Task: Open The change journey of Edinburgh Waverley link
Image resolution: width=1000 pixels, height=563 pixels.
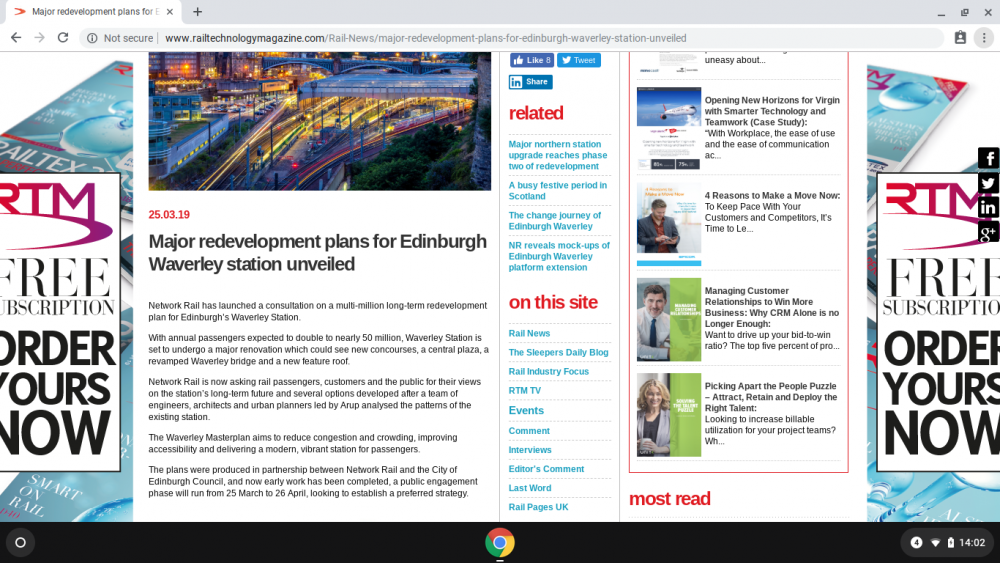Action: point(555,221)
